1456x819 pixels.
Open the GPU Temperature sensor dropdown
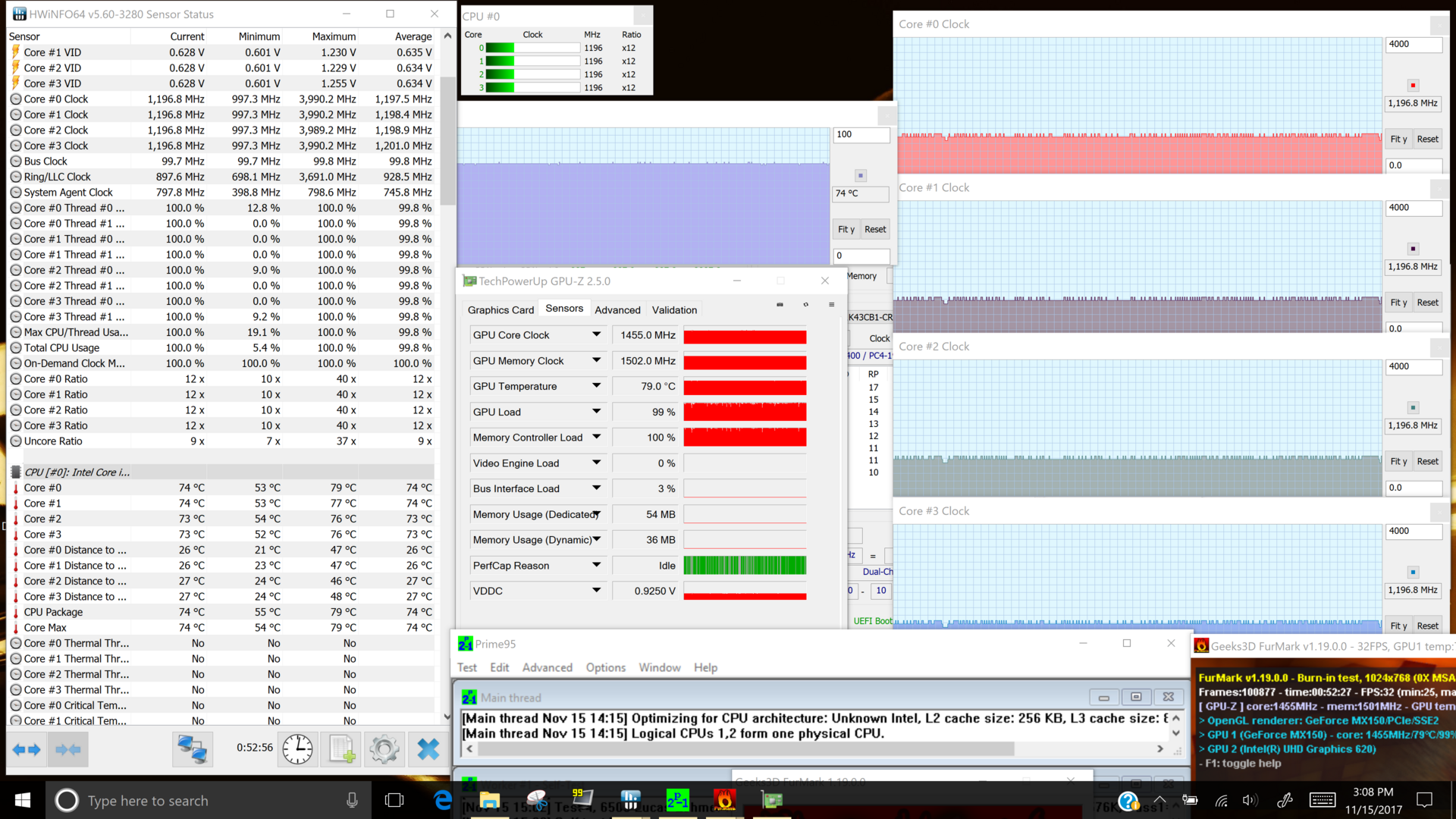point(597,386)
